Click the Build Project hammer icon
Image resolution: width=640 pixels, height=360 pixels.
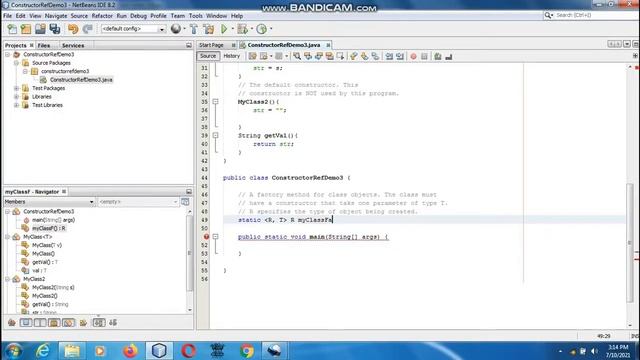tap(194, 29)
